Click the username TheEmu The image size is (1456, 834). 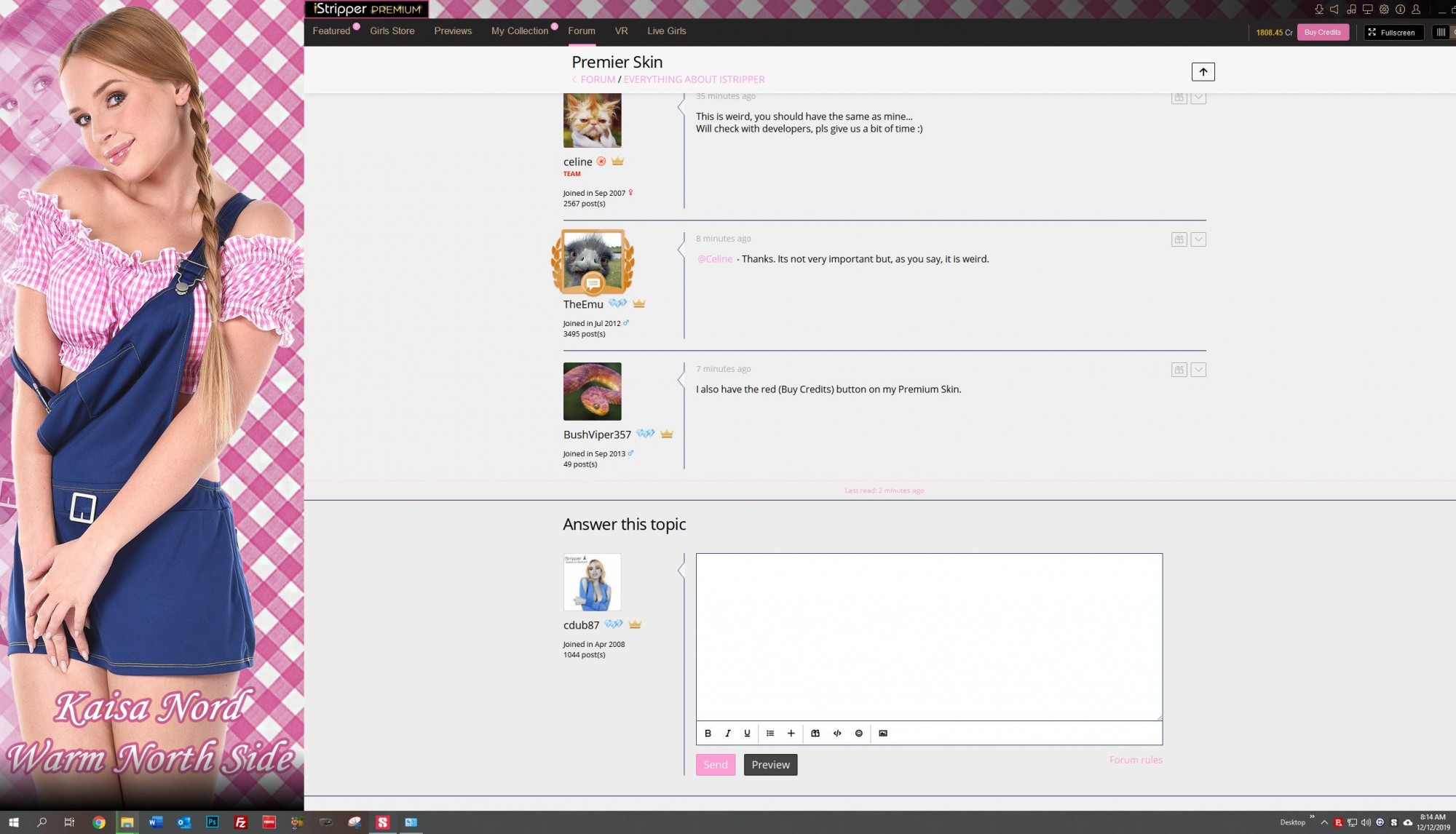click(x=583, y=304)
